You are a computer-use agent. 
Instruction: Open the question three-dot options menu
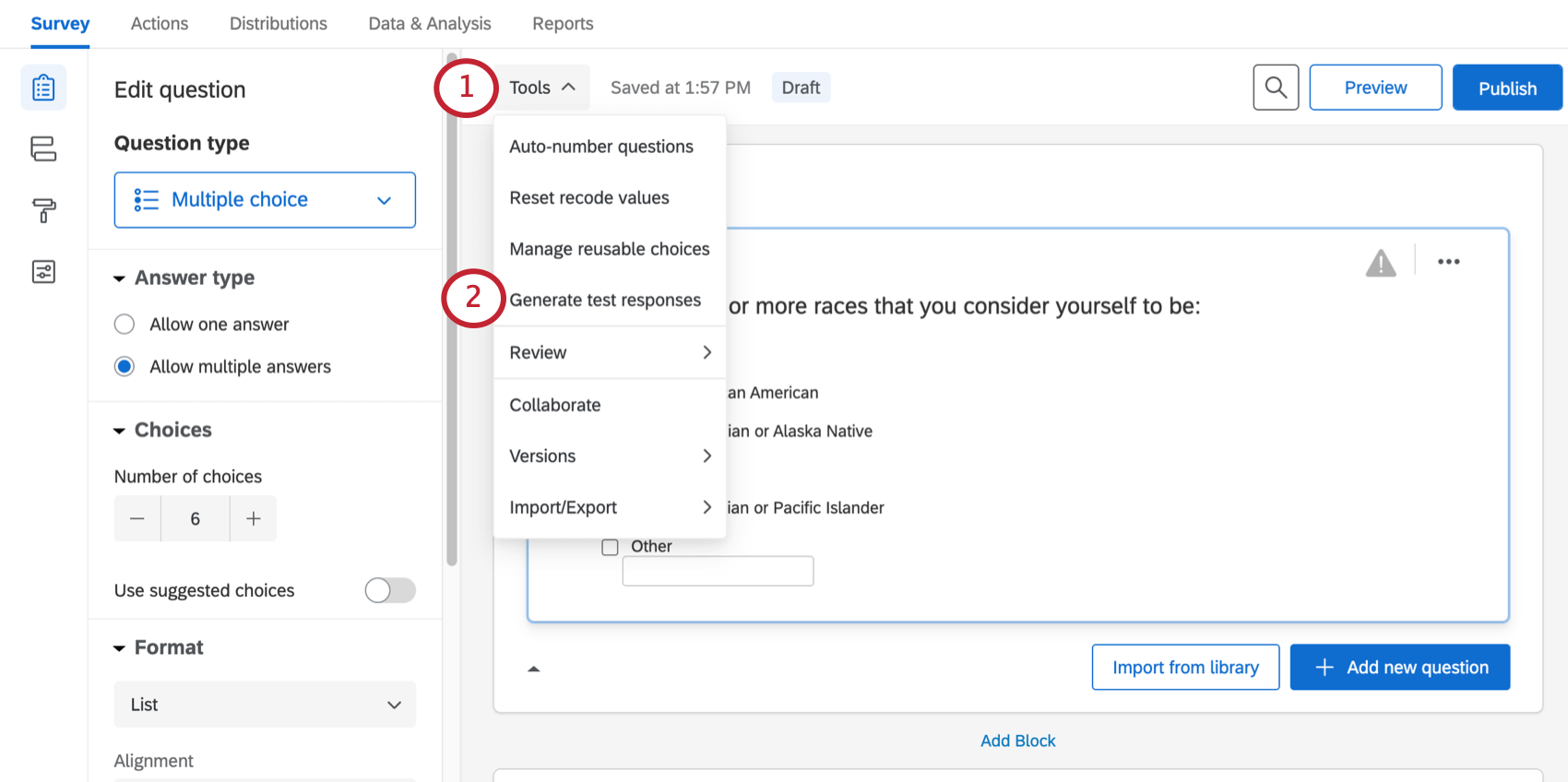[1448, 262]
